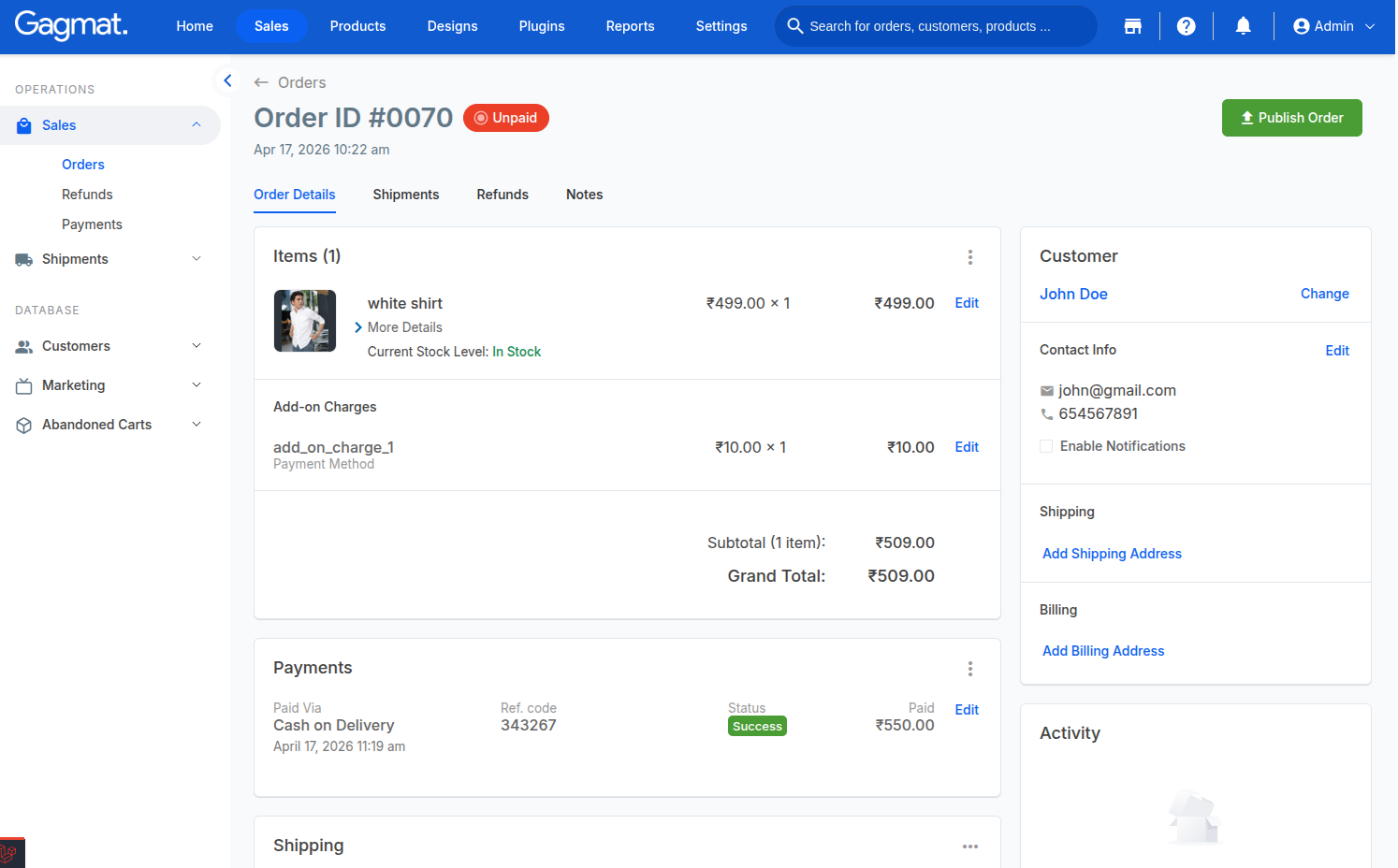The width and height of the screenshot is (1398, 868).
Task: Click the Abandoned Carts box icon
Action: click(x=24, y=425)
